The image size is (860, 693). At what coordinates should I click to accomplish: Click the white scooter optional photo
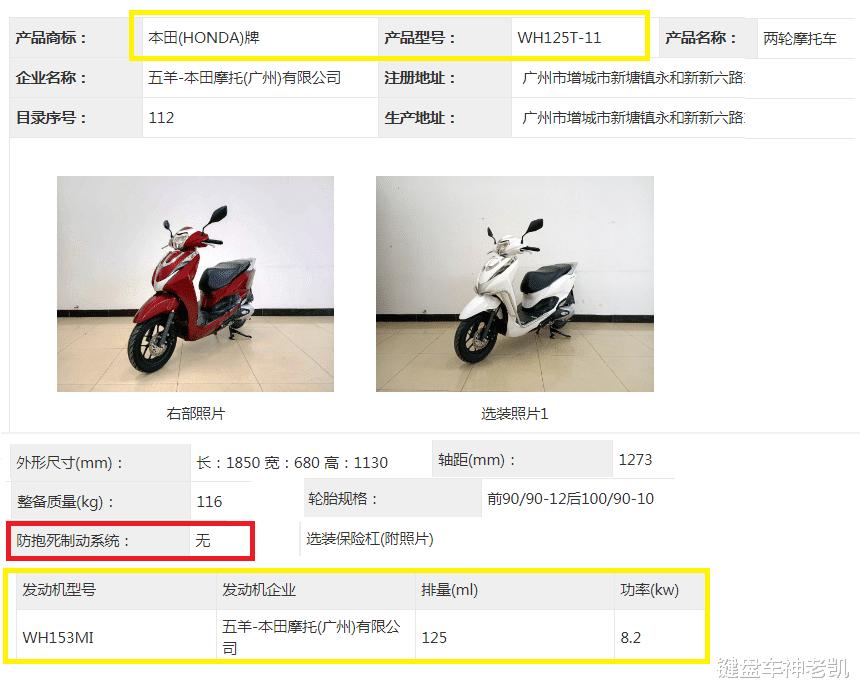point(514,283)
